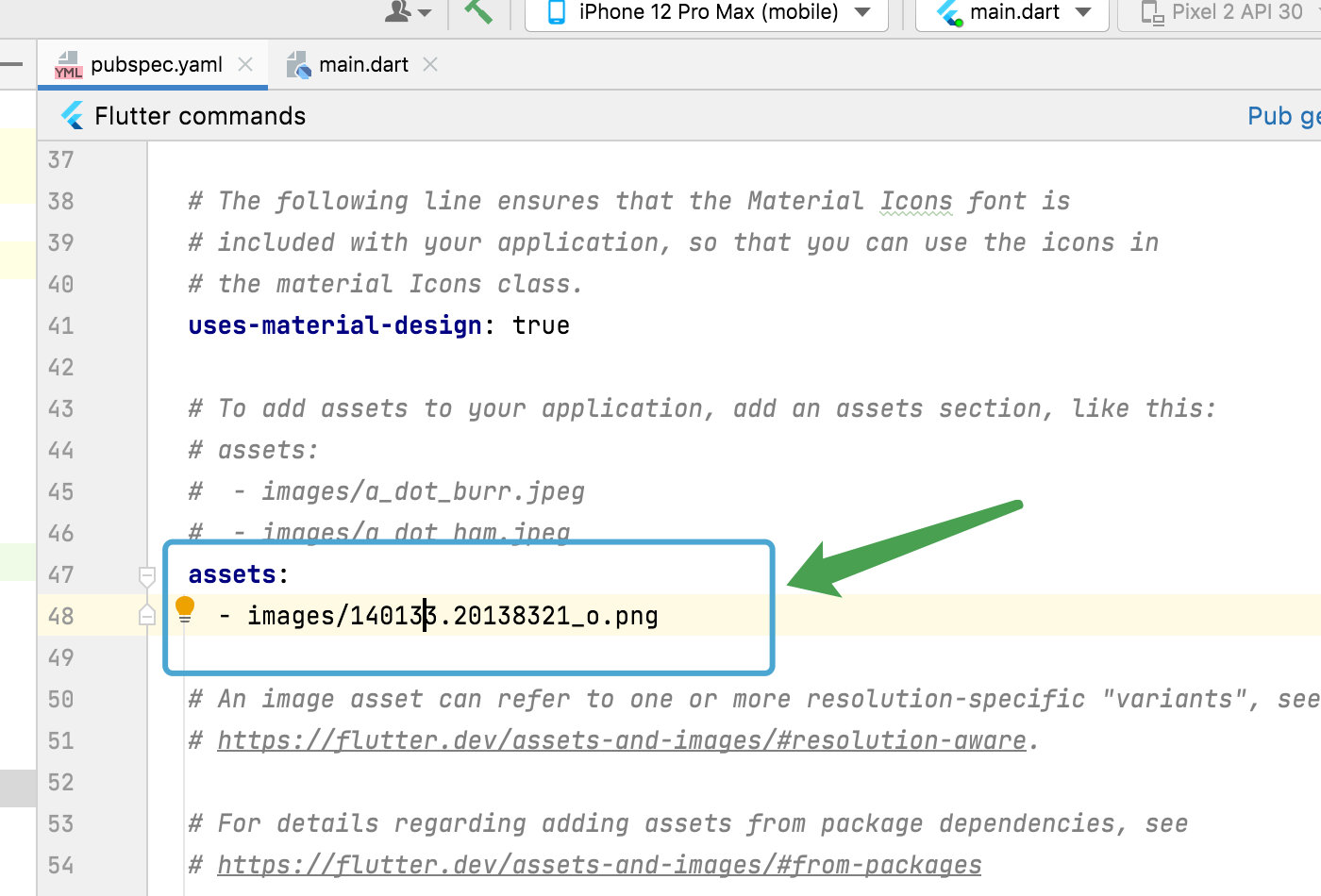Click the uses-material-design key

[x=335, y=325]
